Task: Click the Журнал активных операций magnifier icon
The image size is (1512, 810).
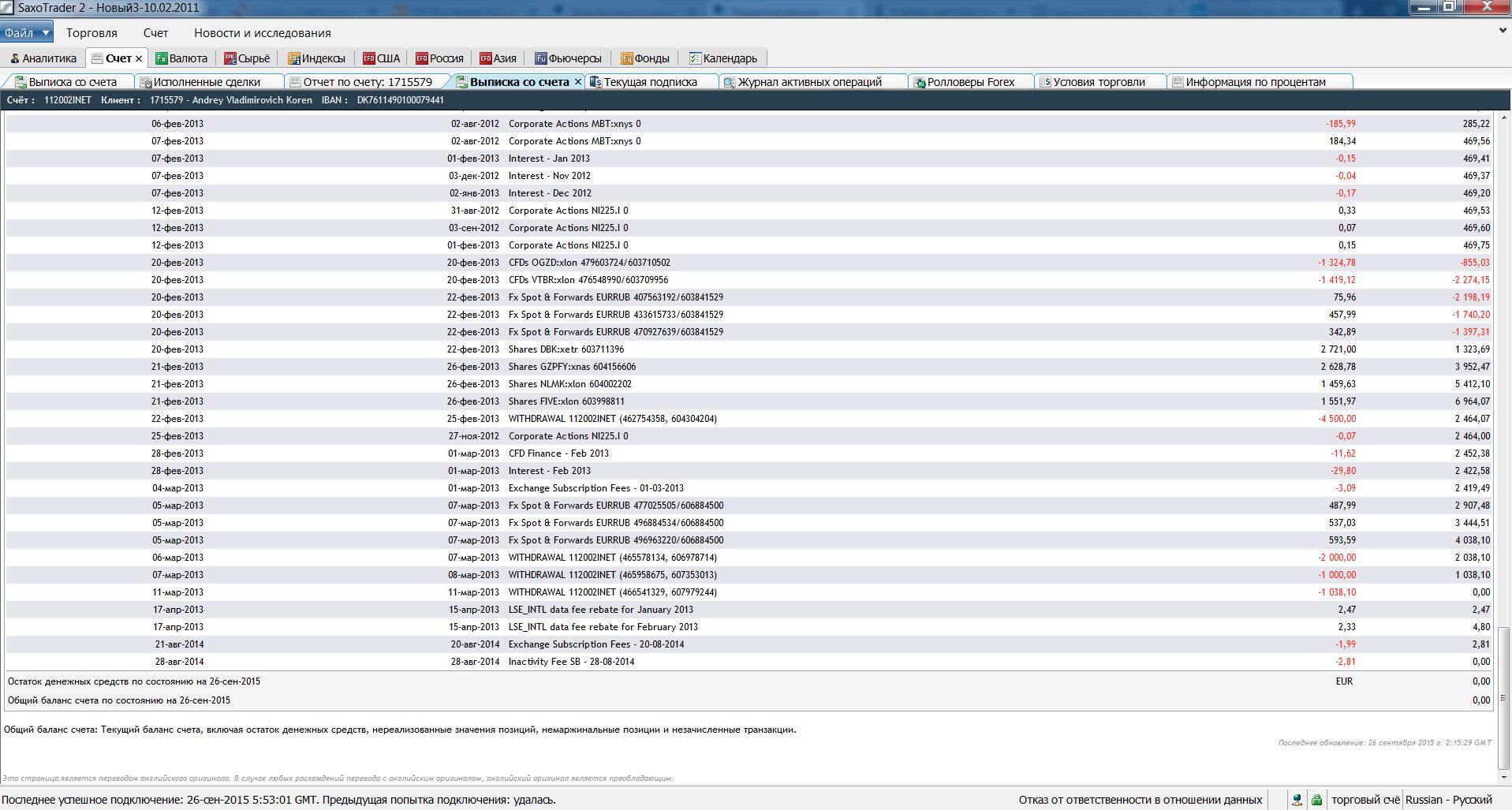Action: (730, 82)
